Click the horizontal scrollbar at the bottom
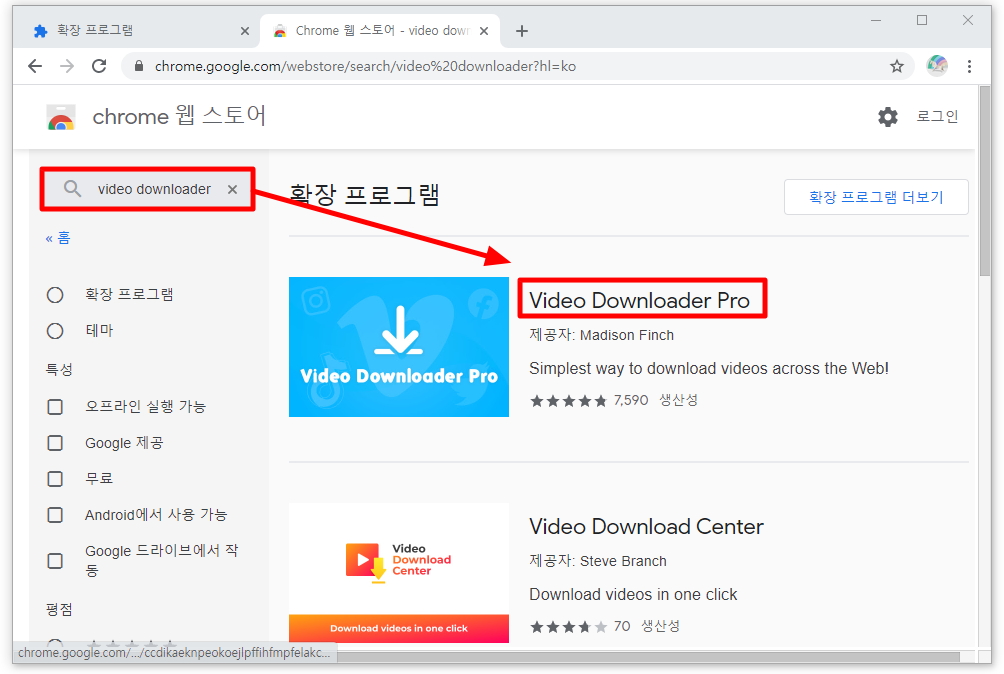The width and height of the screenshot is (1004, 674). point(648,657)
